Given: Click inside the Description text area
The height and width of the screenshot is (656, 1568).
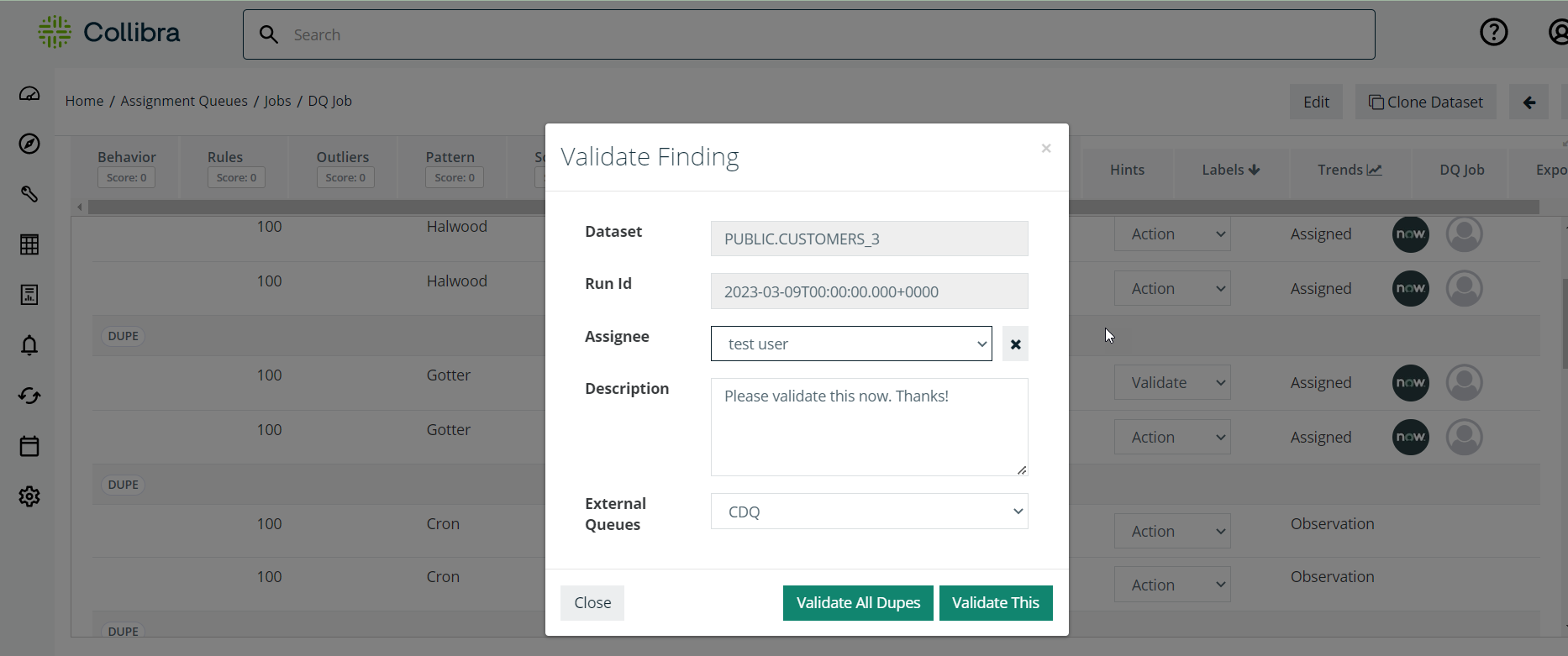Looking at the screenshot, I should click(x=869, y=427).
